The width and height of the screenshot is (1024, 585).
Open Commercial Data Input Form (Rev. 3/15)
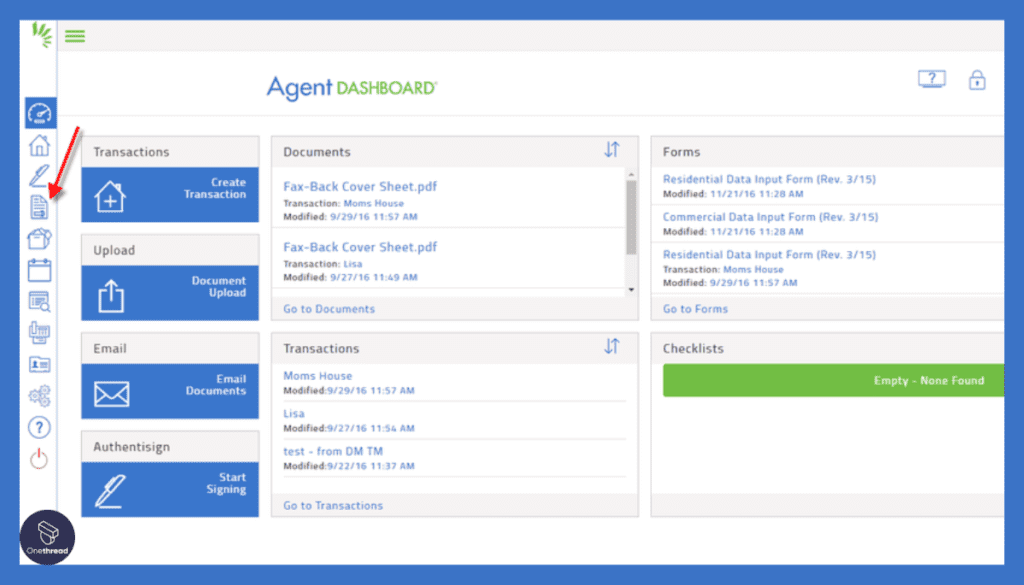click(771, 217)
